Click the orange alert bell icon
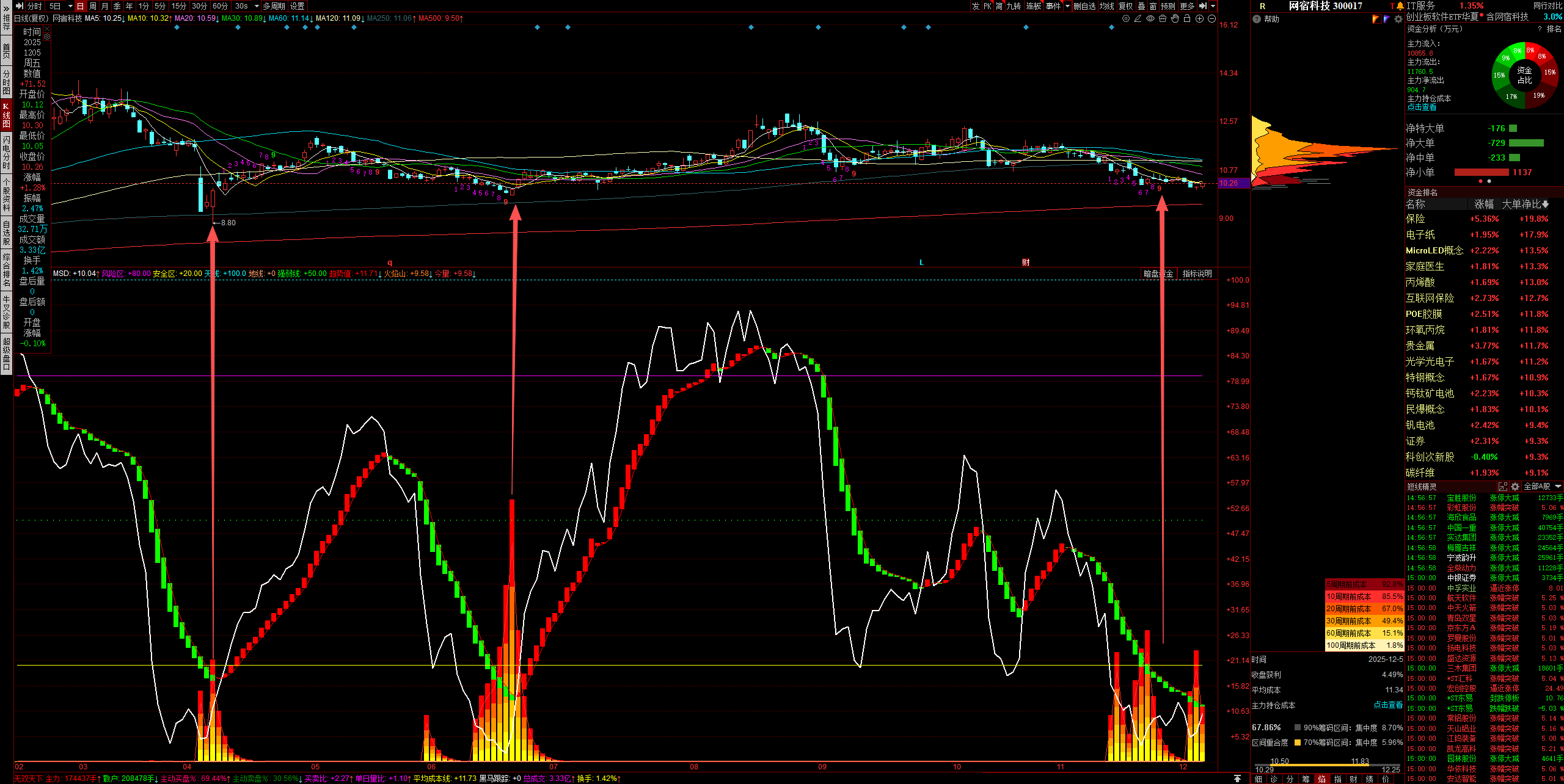 click(1400, 6)
